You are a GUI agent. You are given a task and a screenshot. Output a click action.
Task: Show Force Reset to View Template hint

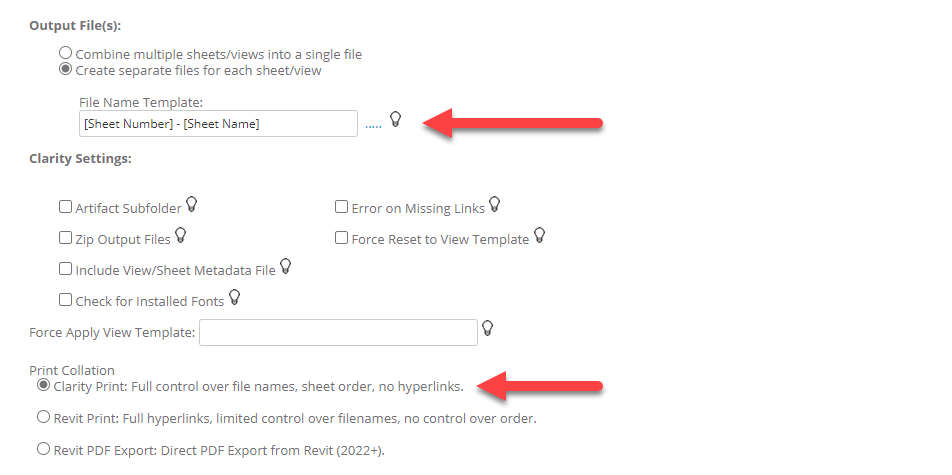(540, 237)
